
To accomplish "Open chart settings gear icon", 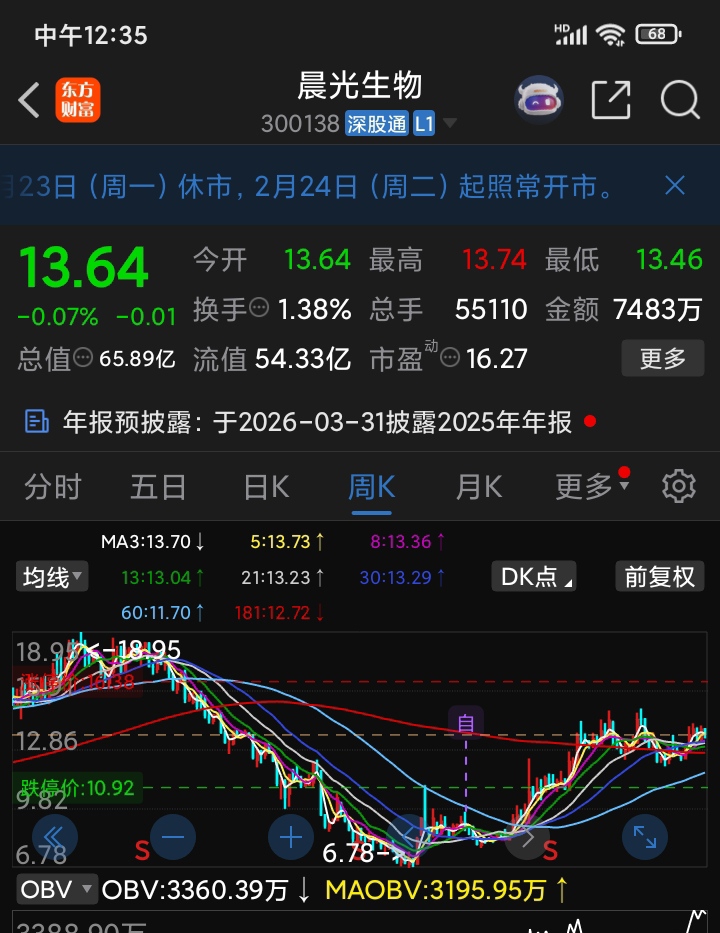I will coord(678,486).
